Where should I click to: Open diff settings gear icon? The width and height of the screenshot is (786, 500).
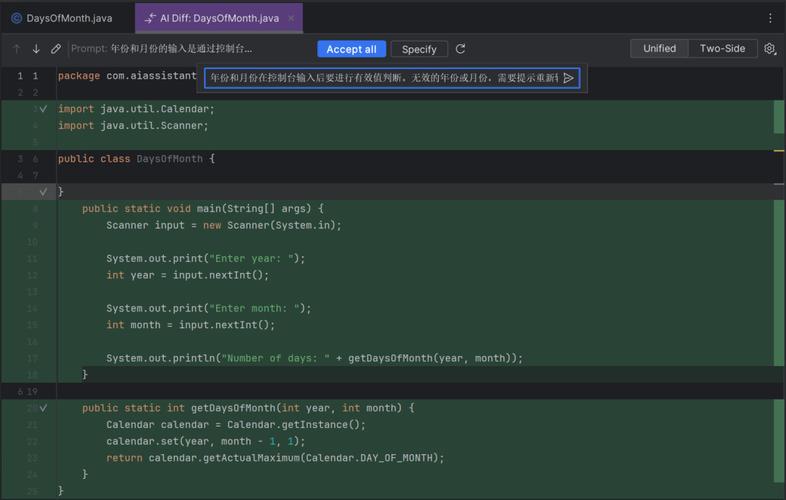(x=770, y=49)
